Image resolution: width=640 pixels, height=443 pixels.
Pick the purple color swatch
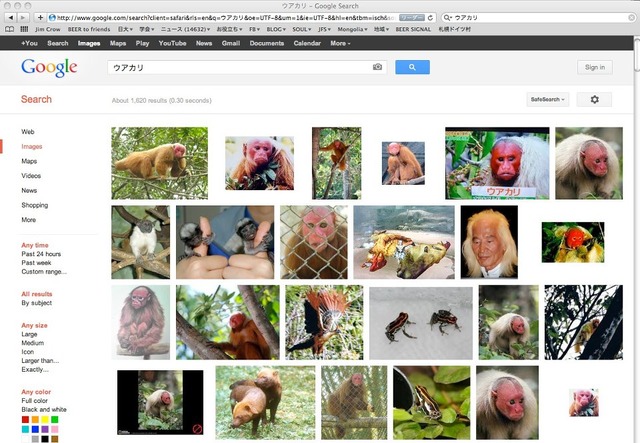tap(45, 430)
